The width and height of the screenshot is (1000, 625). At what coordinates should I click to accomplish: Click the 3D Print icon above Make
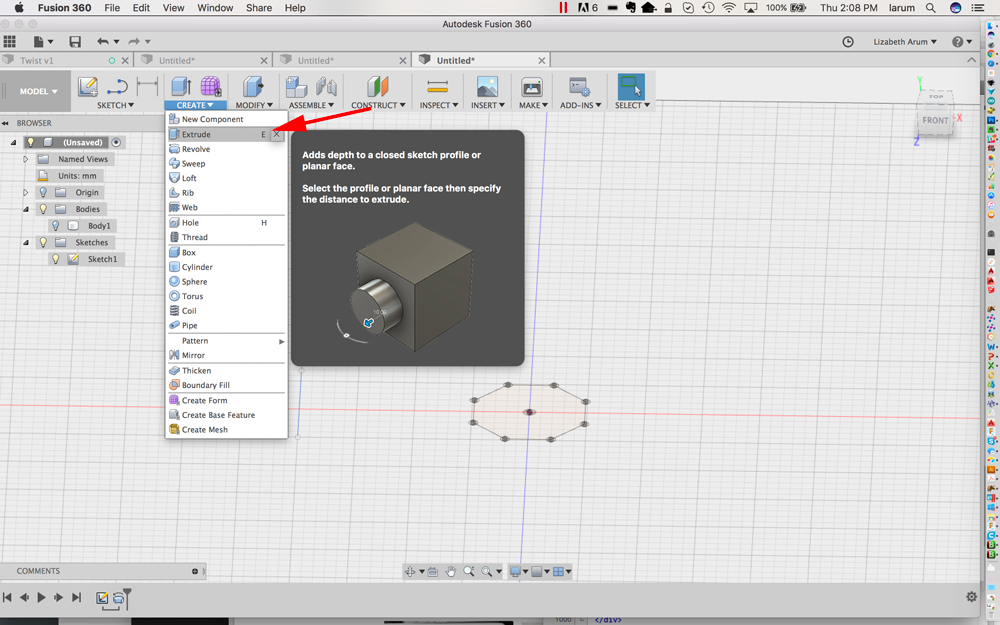coord(531,86)
